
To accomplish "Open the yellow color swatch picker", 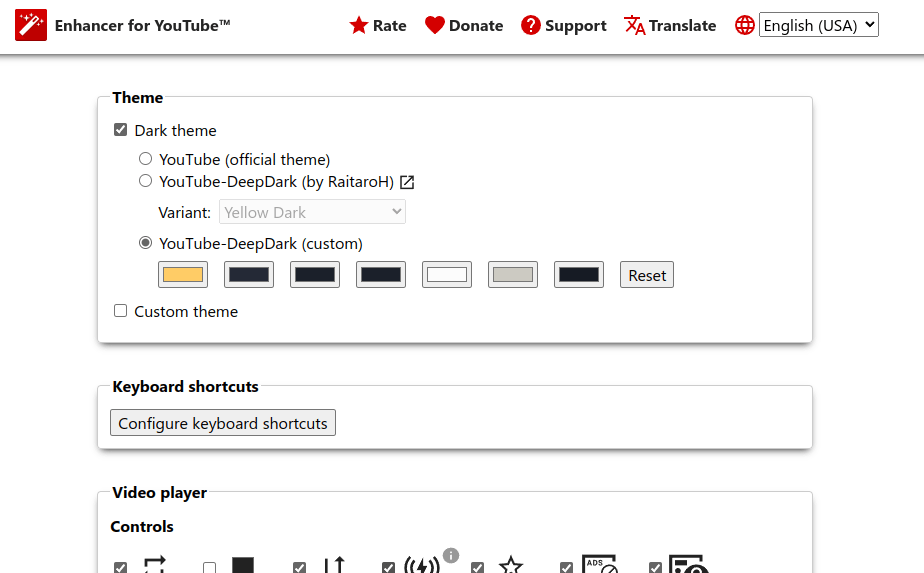I will click(x=183, y=275).
